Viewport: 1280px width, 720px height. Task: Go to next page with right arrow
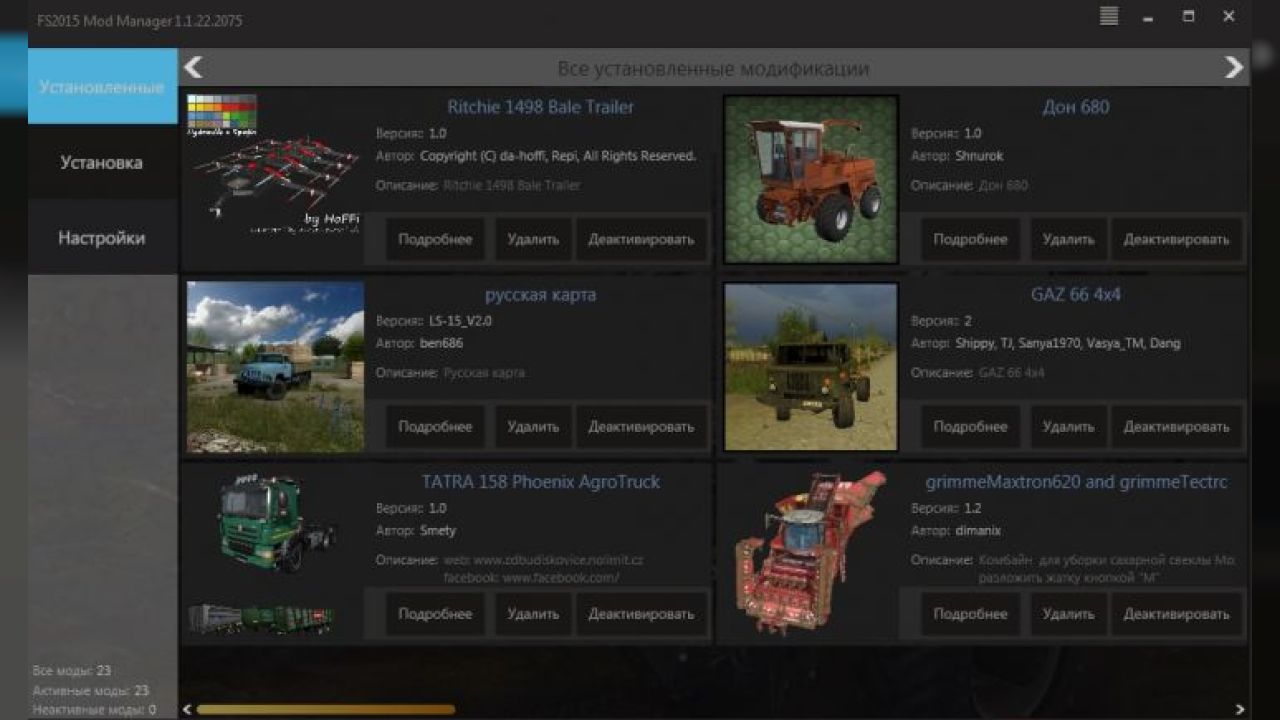pos(1234,67)
